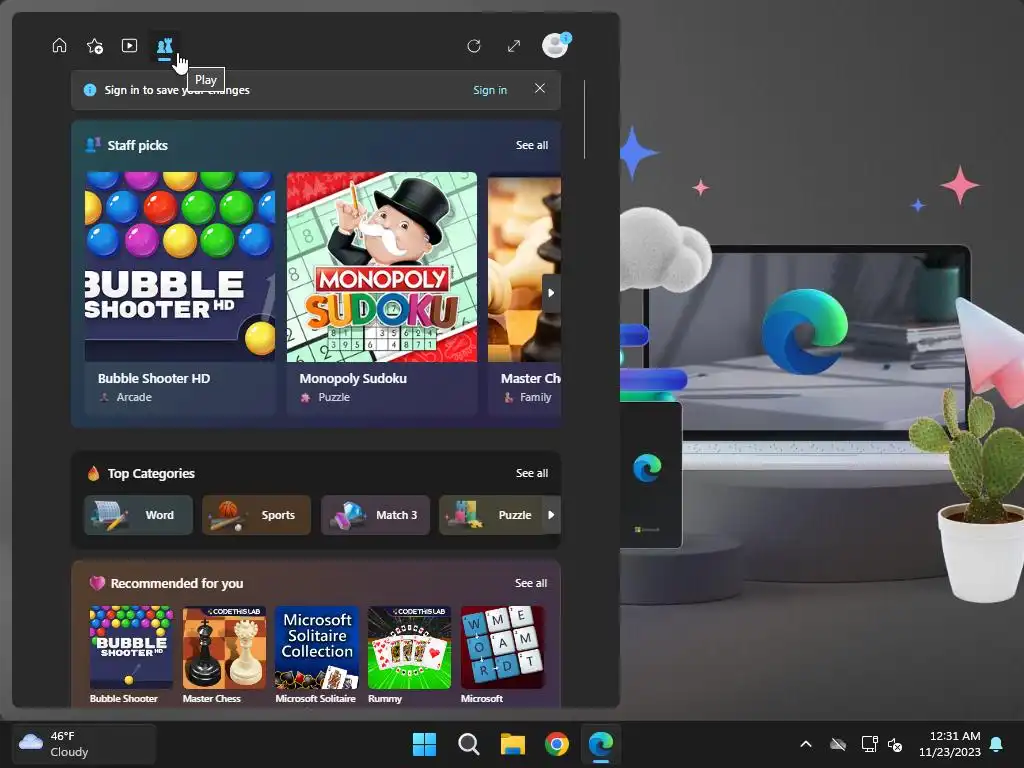Click the Top Categories heading

151,473
